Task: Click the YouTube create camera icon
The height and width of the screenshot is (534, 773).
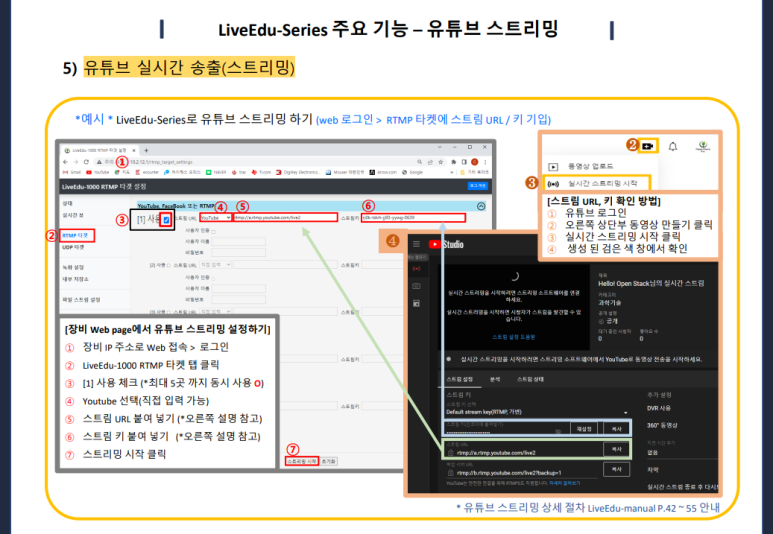Action: click(x=647, y=146)
